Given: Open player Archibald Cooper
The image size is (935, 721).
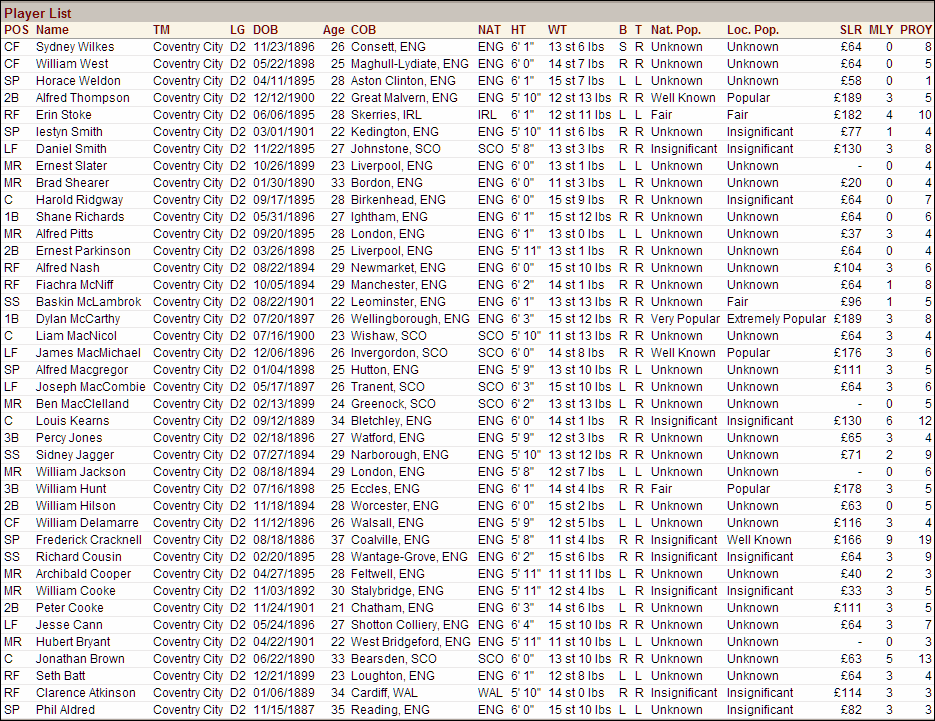Looking at the screenshot, I should 83,574.
